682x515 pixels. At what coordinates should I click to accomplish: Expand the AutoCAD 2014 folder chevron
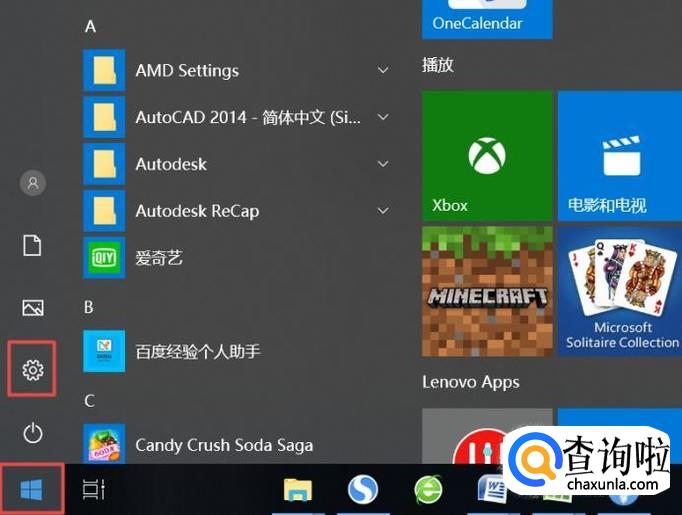coord(383,117)
